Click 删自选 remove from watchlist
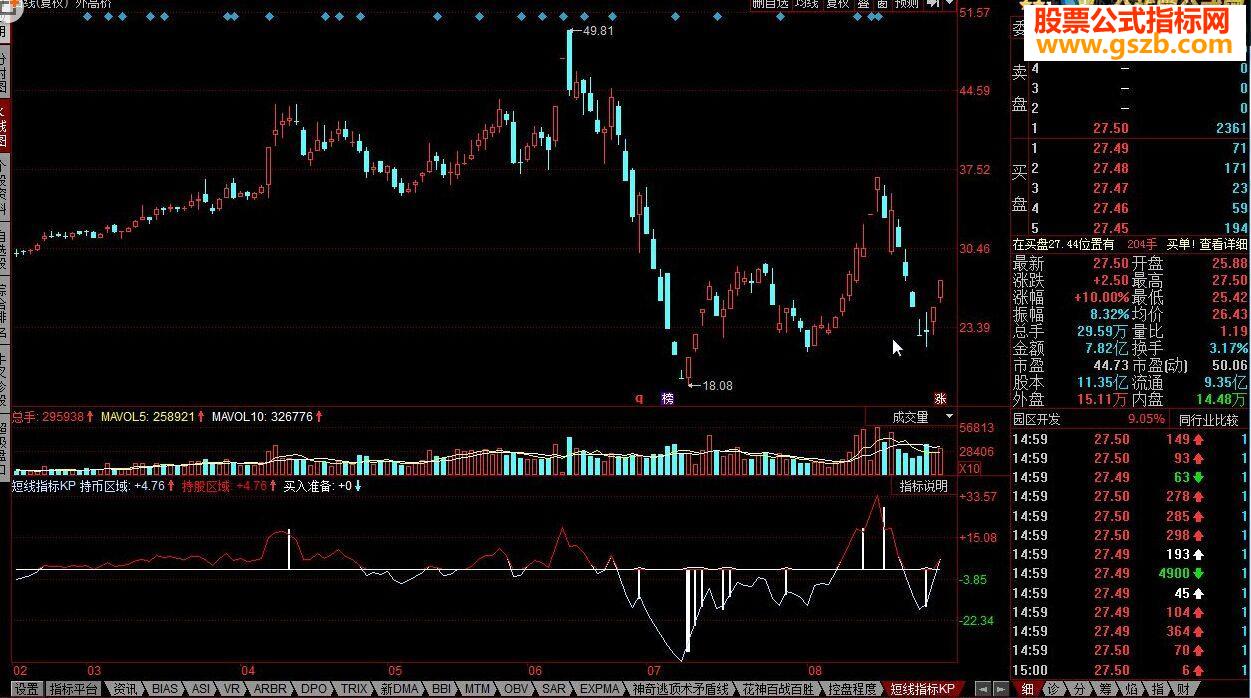Screen dimensions: 1251x698 [x=770, y=4]
